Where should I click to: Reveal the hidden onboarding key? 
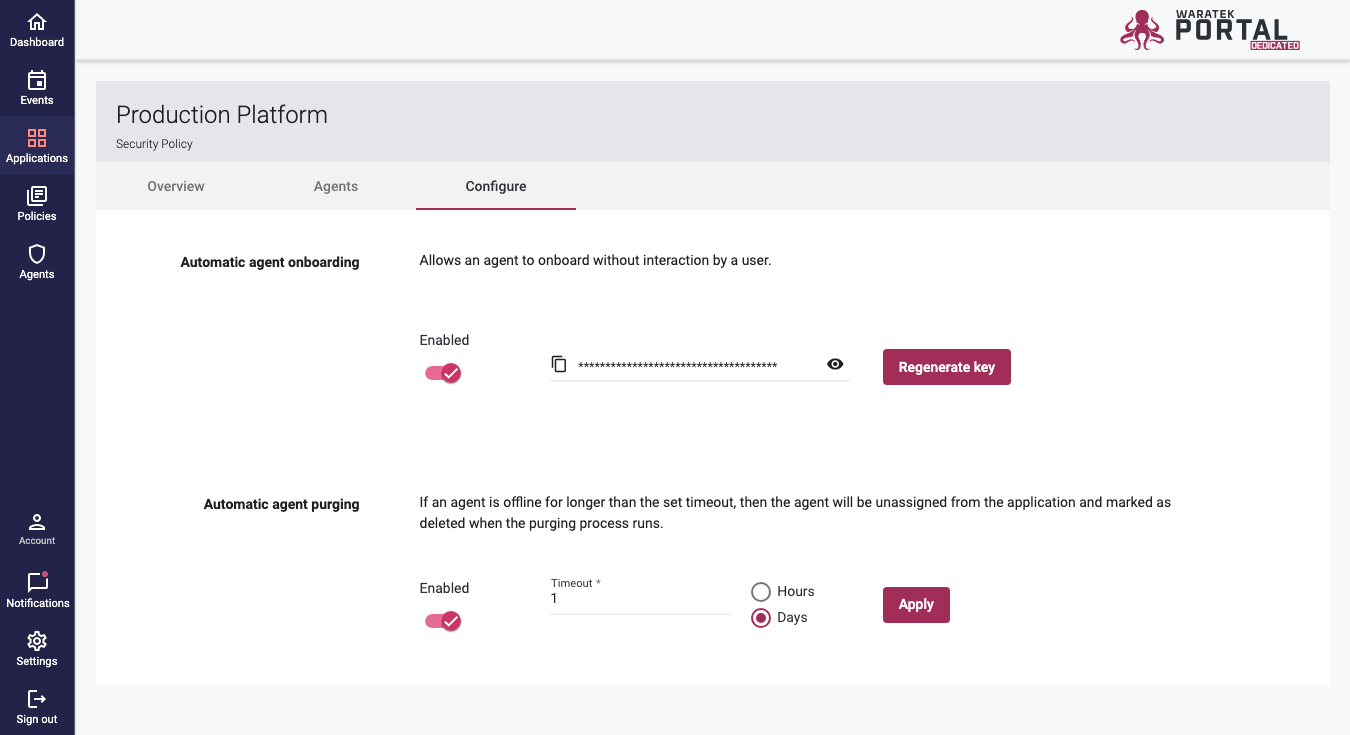[x=835, y=365]
